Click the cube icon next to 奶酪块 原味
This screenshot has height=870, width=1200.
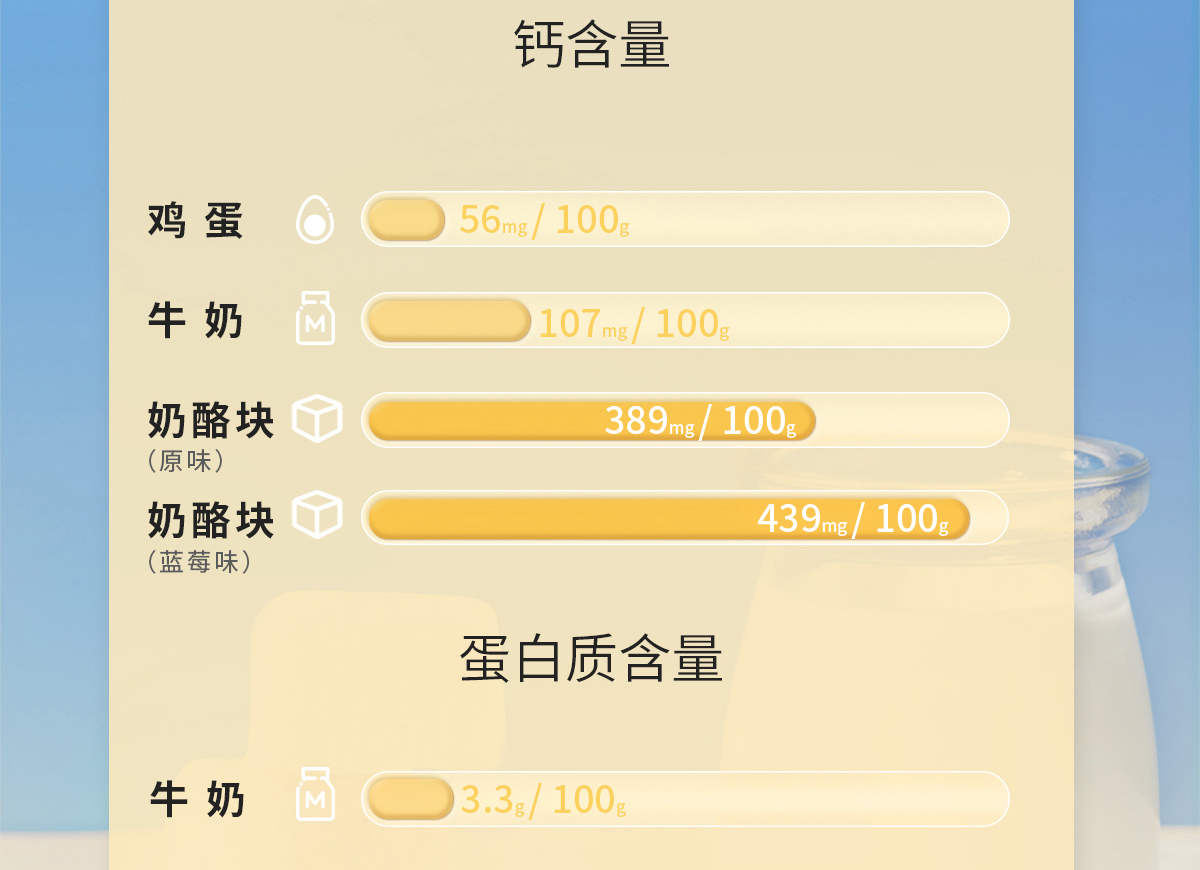pos(317,419)
